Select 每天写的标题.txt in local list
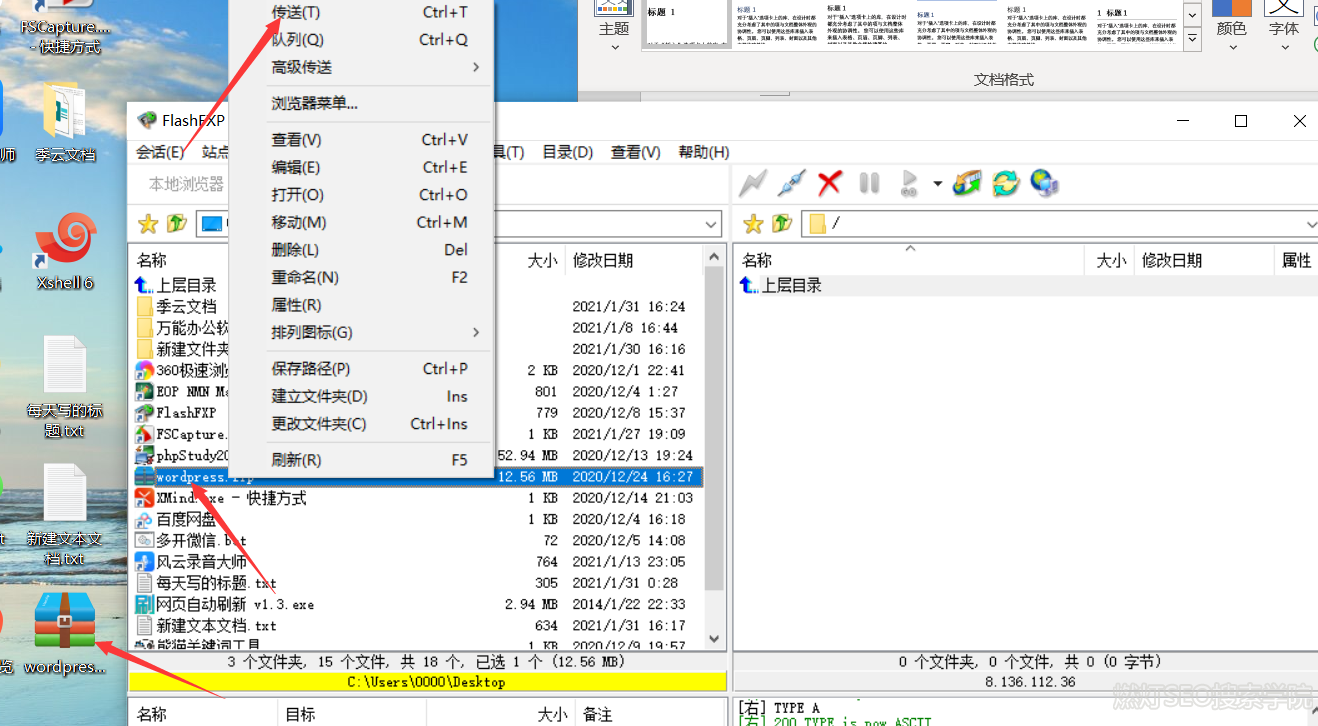The image size is (1318, 726). pyautogui.click(x=216, y=583)
